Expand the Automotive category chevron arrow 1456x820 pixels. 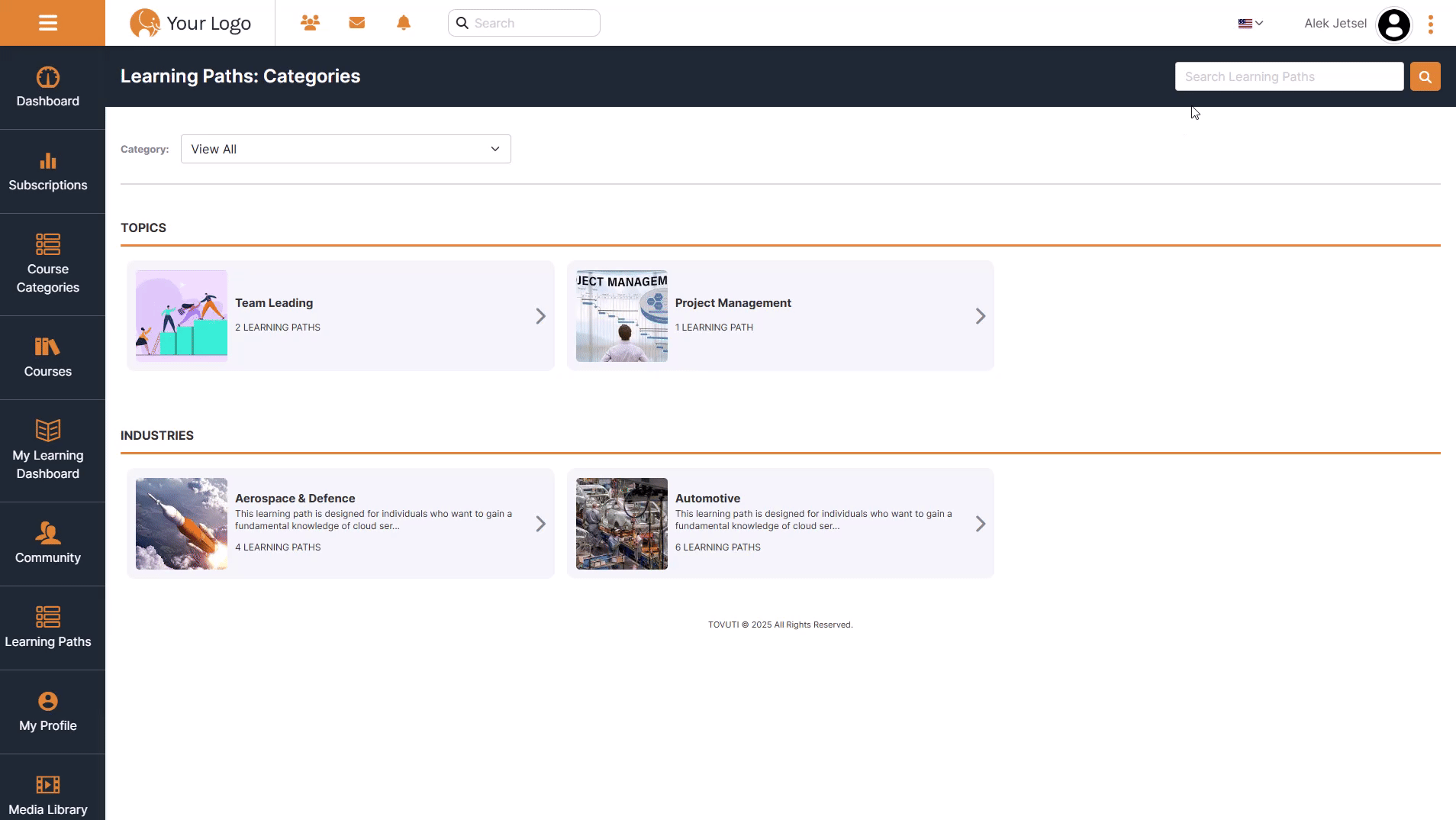[x=981, y=524]
